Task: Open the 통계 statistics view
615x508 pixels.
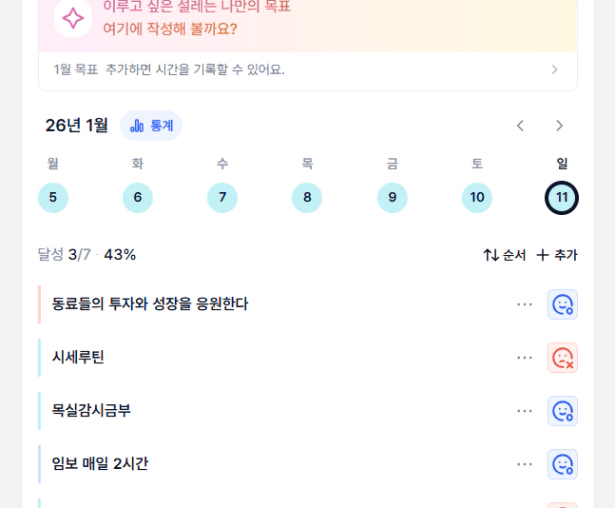Action: [151, 125]
